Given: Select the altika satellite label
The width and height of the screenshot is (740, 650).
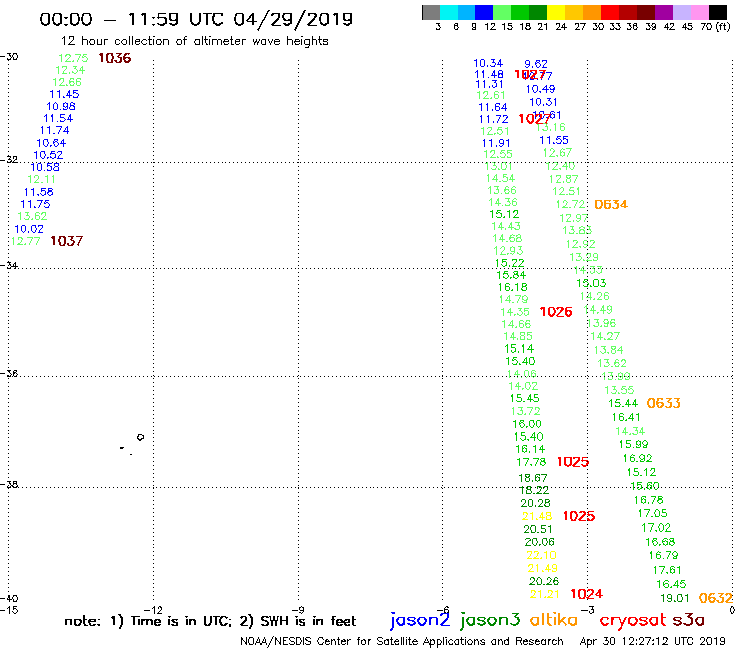Looking at the screenshot, I should point(553,619).
